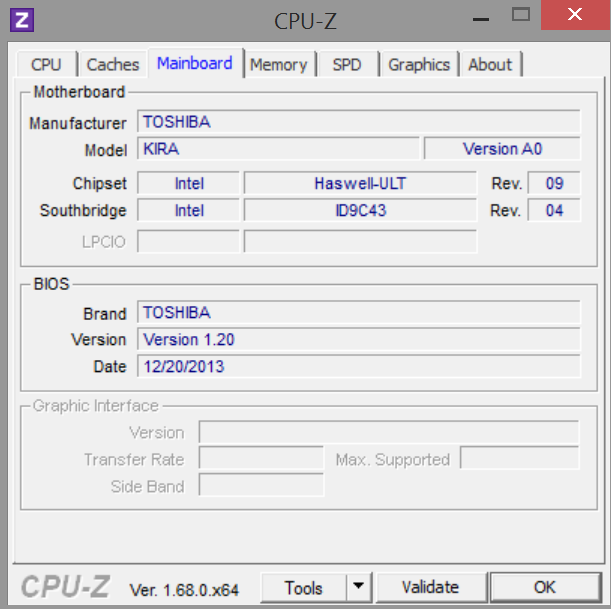Click the BIOS group label
This screenshot has height=609, width=611.
pyautogui.click(x=51, y=284)
